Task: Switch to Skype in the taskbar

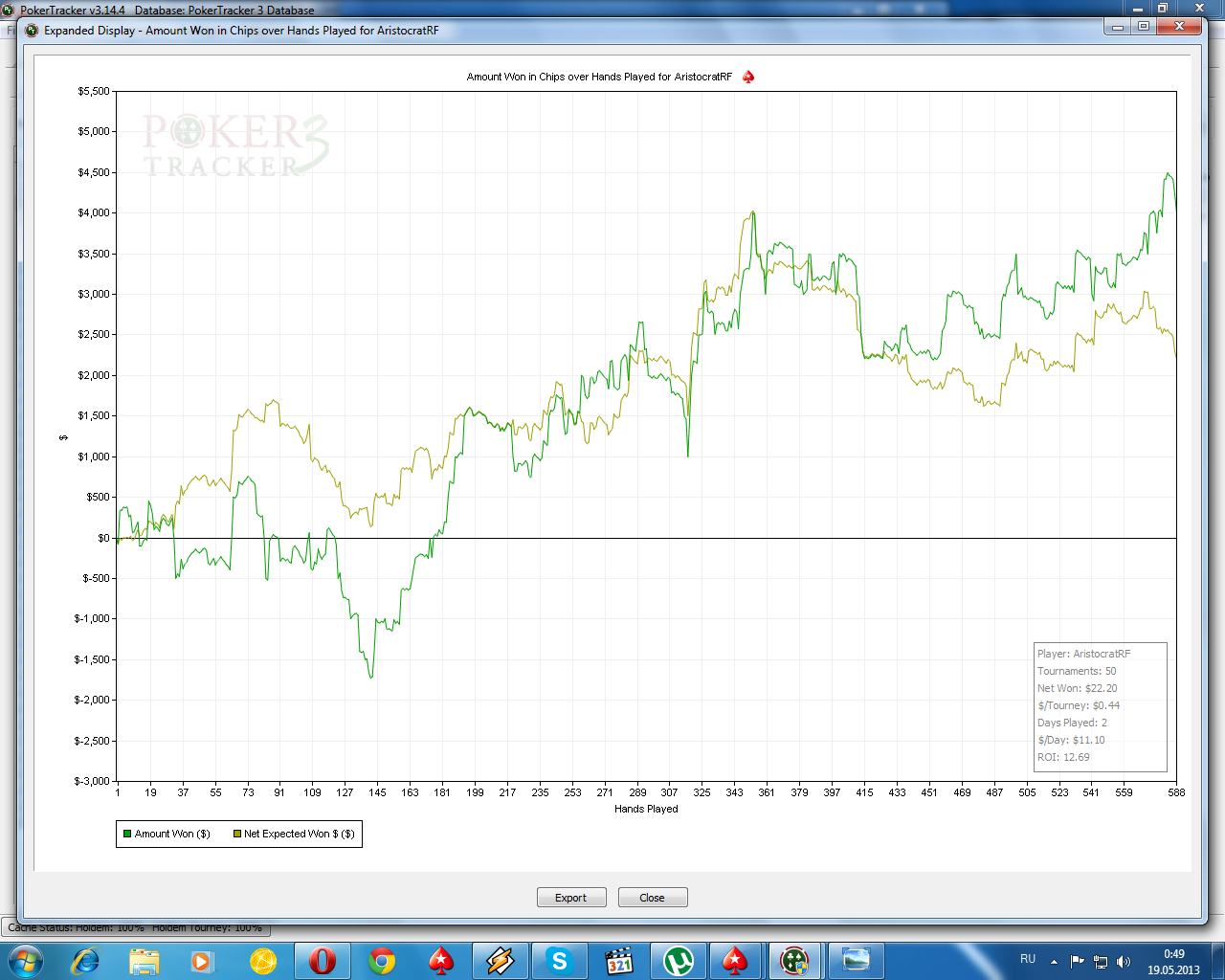Action: tap(560, 961)
